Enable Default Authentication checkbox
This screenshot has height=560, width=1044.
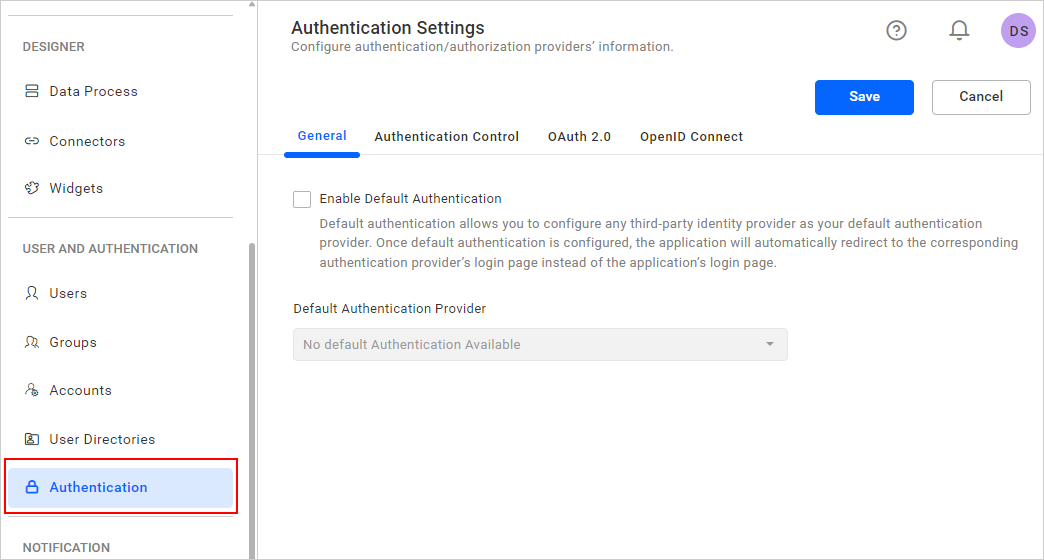pos(302,199)
